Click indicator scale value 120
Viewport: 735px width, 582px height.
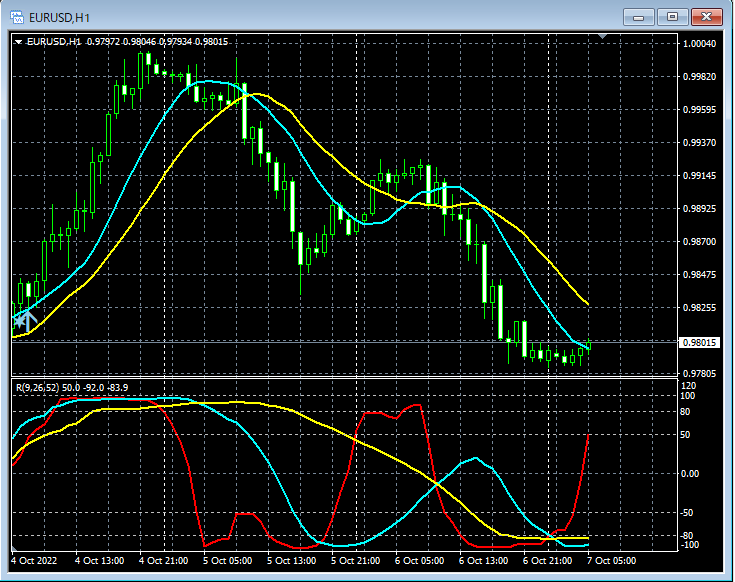pos(689,386)
